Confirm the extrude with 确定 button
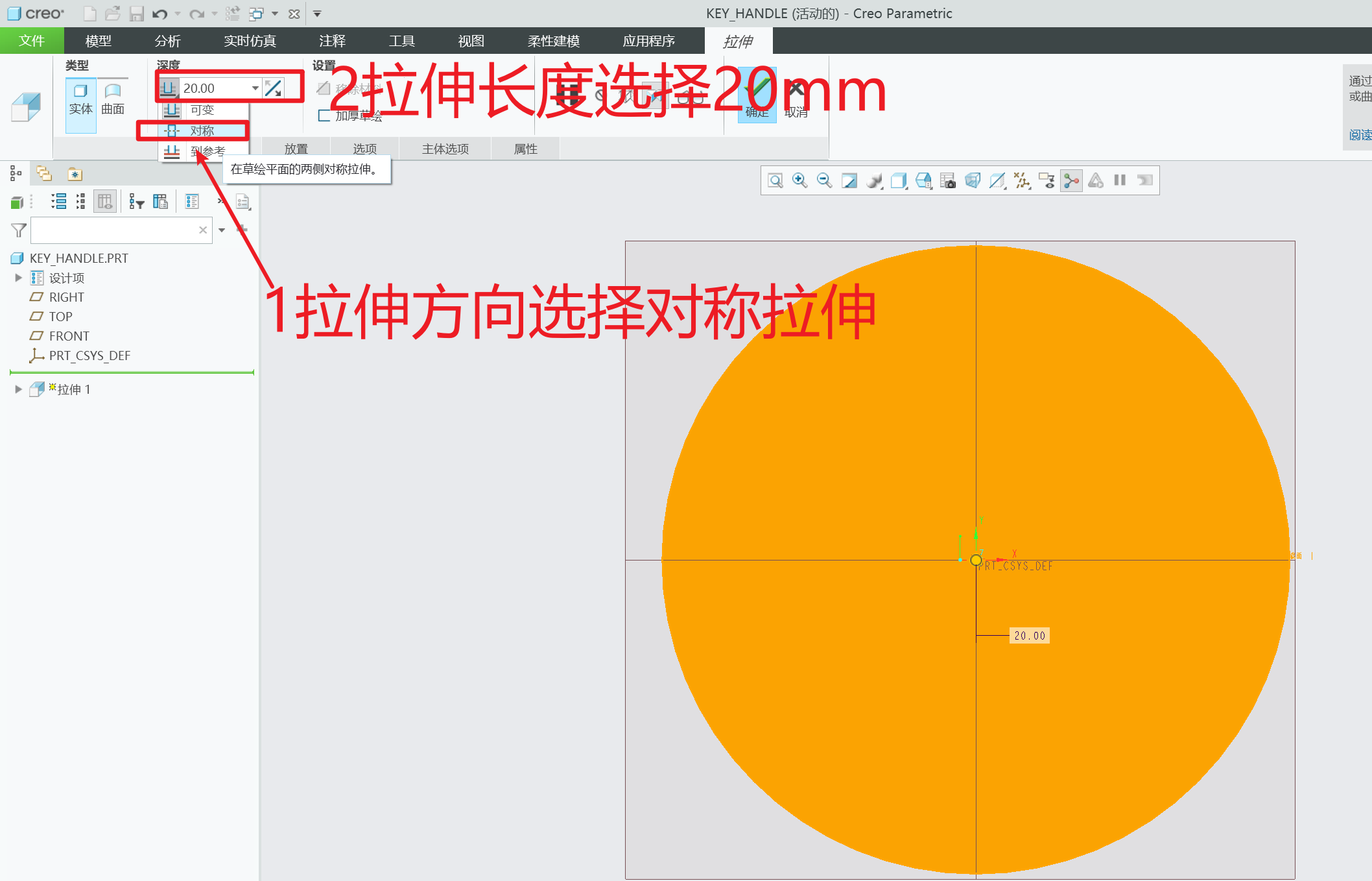The height and width of the screenshot is (881, 1372). point(756,97)
